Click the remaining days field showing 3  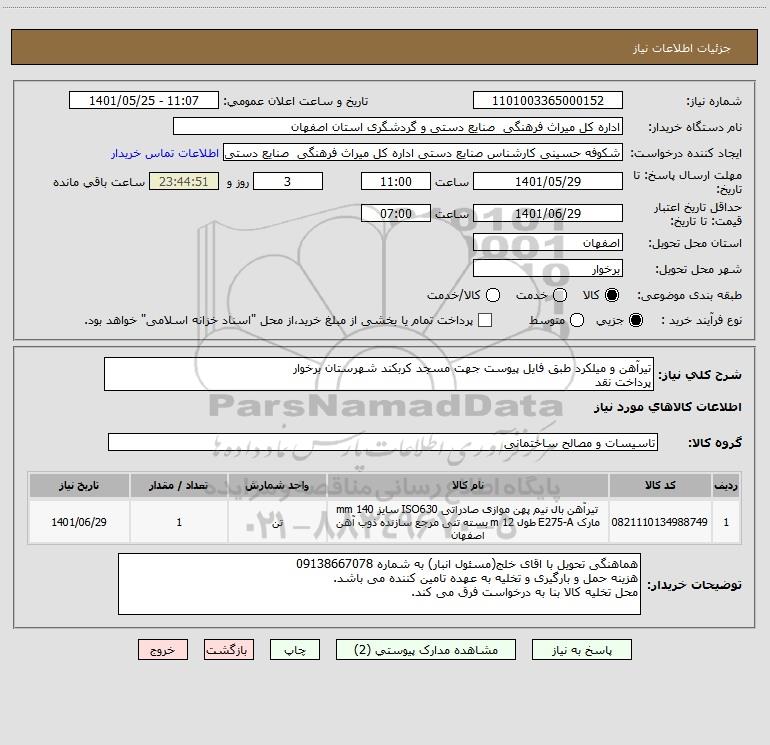(x=288, y=181)
